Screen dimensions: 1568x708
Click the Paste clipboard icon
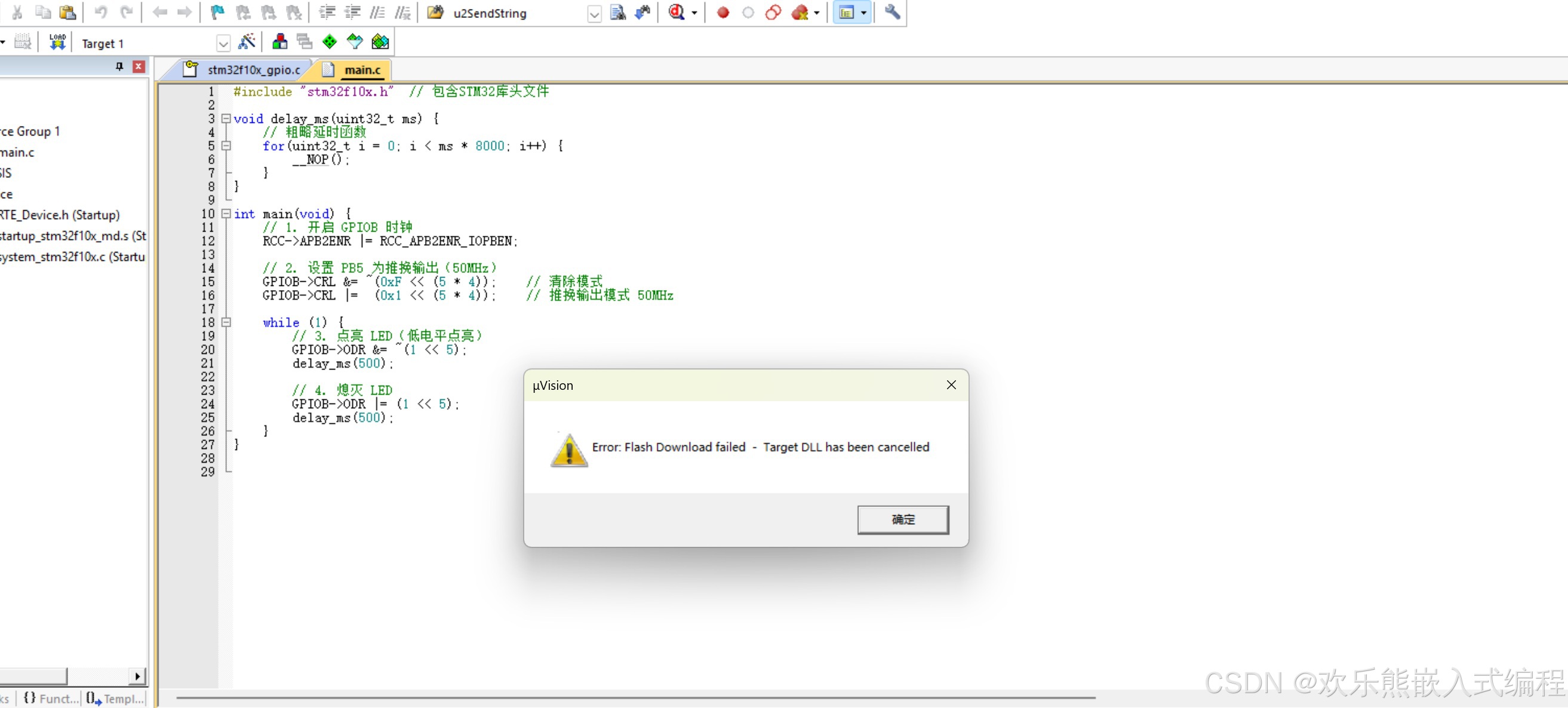[x=67, y=12]
